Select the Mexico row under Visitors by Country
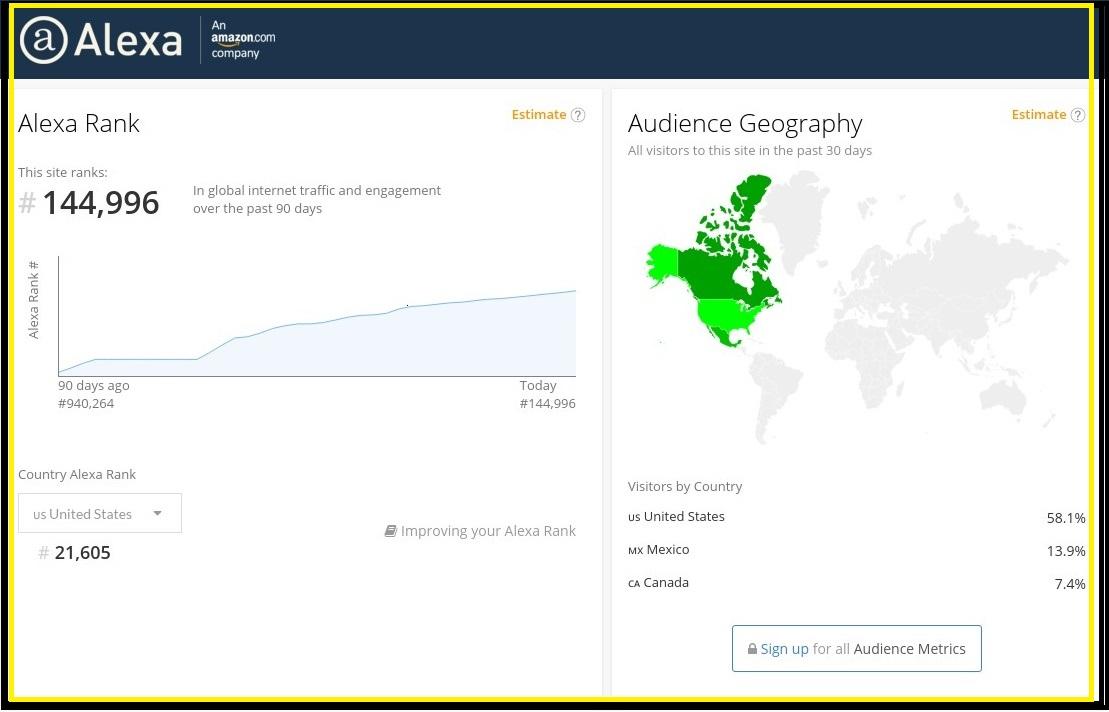 660,549
